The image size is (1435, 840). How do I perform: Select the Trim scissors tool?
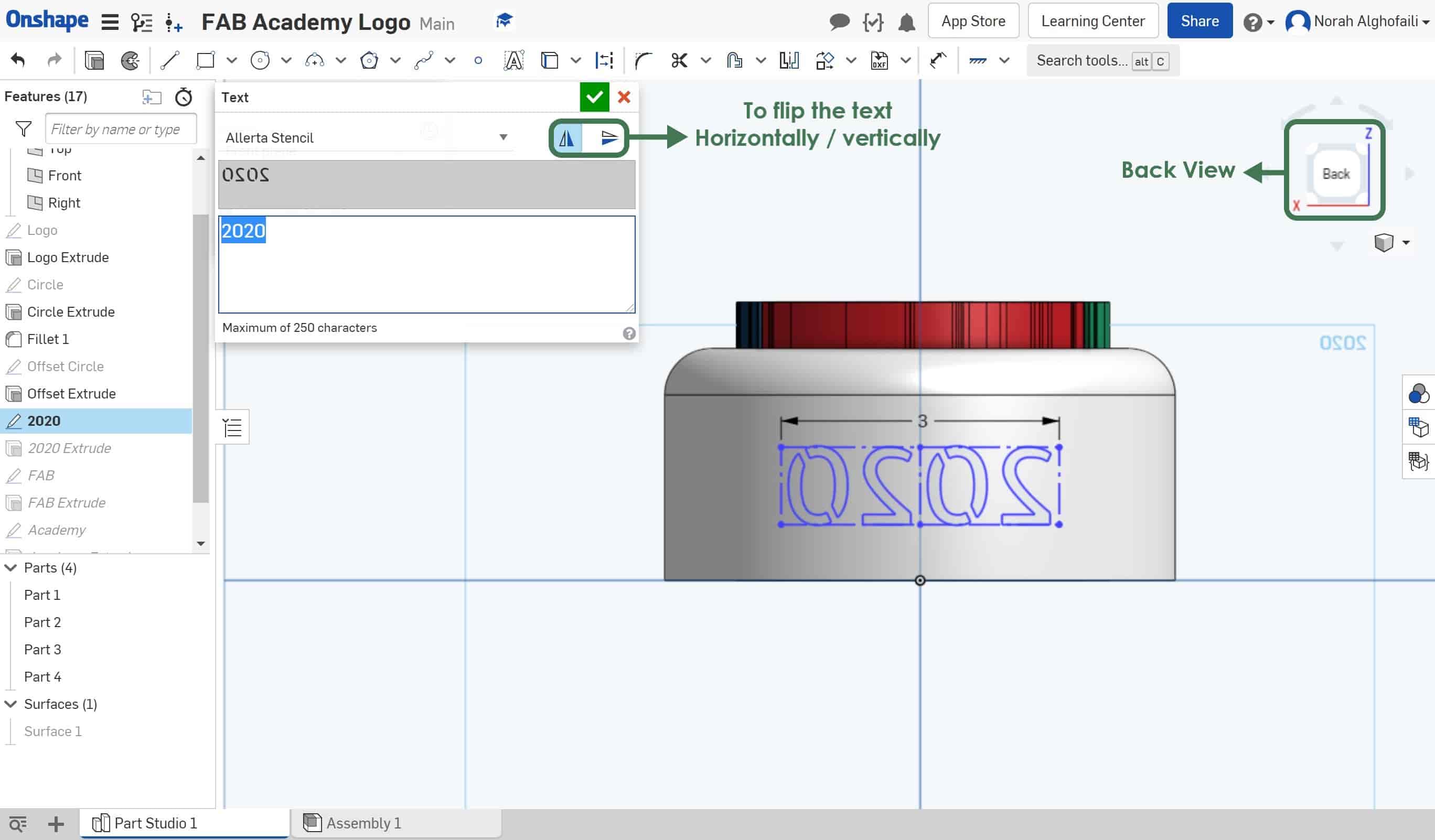click(x=679, y=60)
